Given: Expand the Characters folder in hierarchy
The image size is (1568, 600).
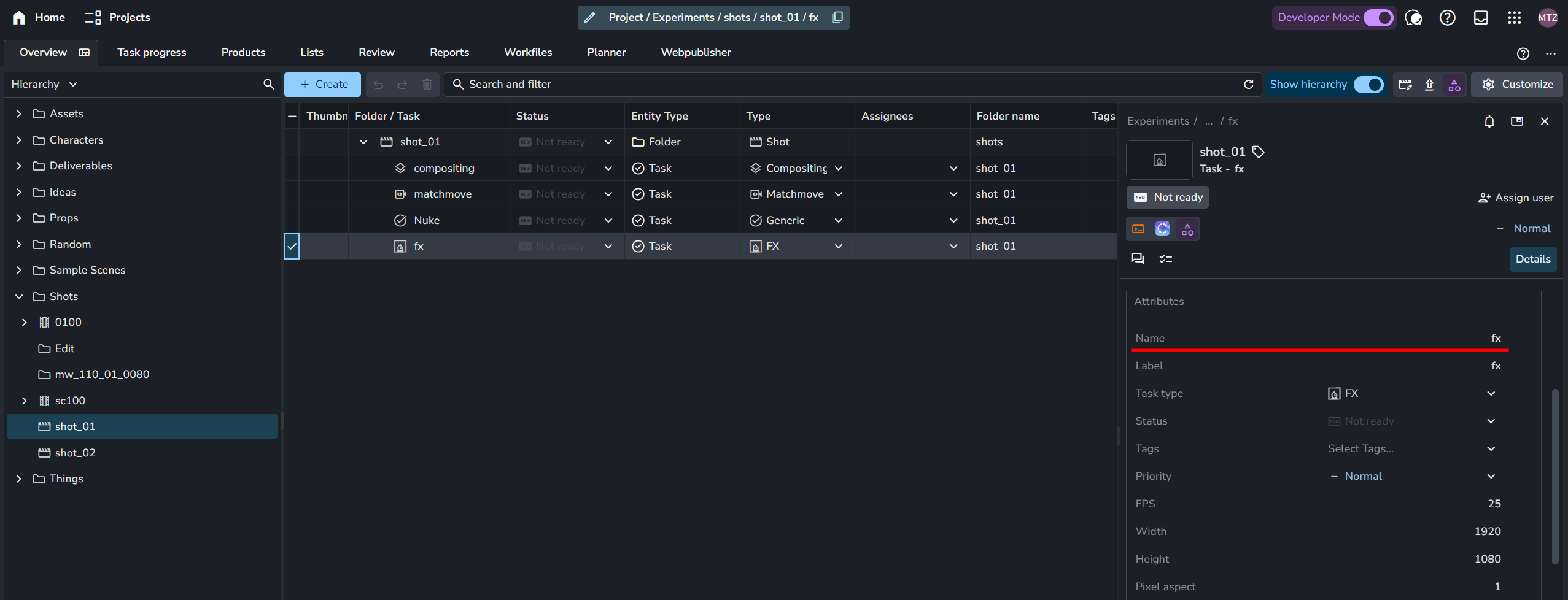Looking at the screenshot, I should 19,140.
